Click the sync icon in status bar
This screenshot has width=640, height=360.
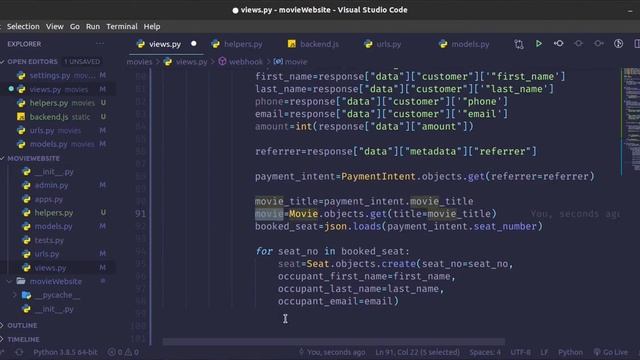[19, 352]
